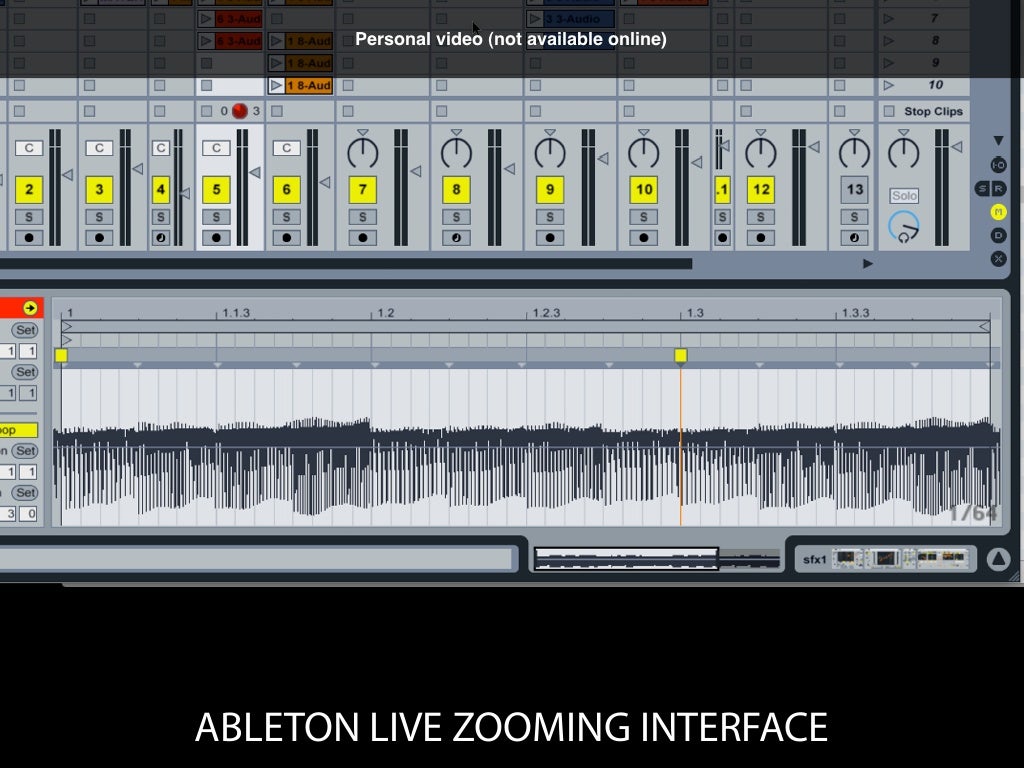Click the master track pan knob
Screen dimensions: 1024x768
point(904,153)
